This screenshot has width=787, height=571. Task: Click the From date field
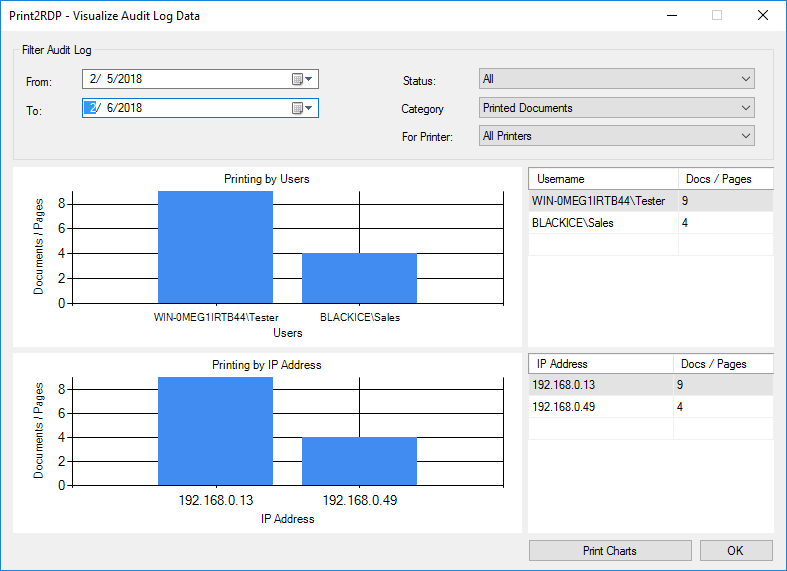pyautogui.click(x=185, y=79)
